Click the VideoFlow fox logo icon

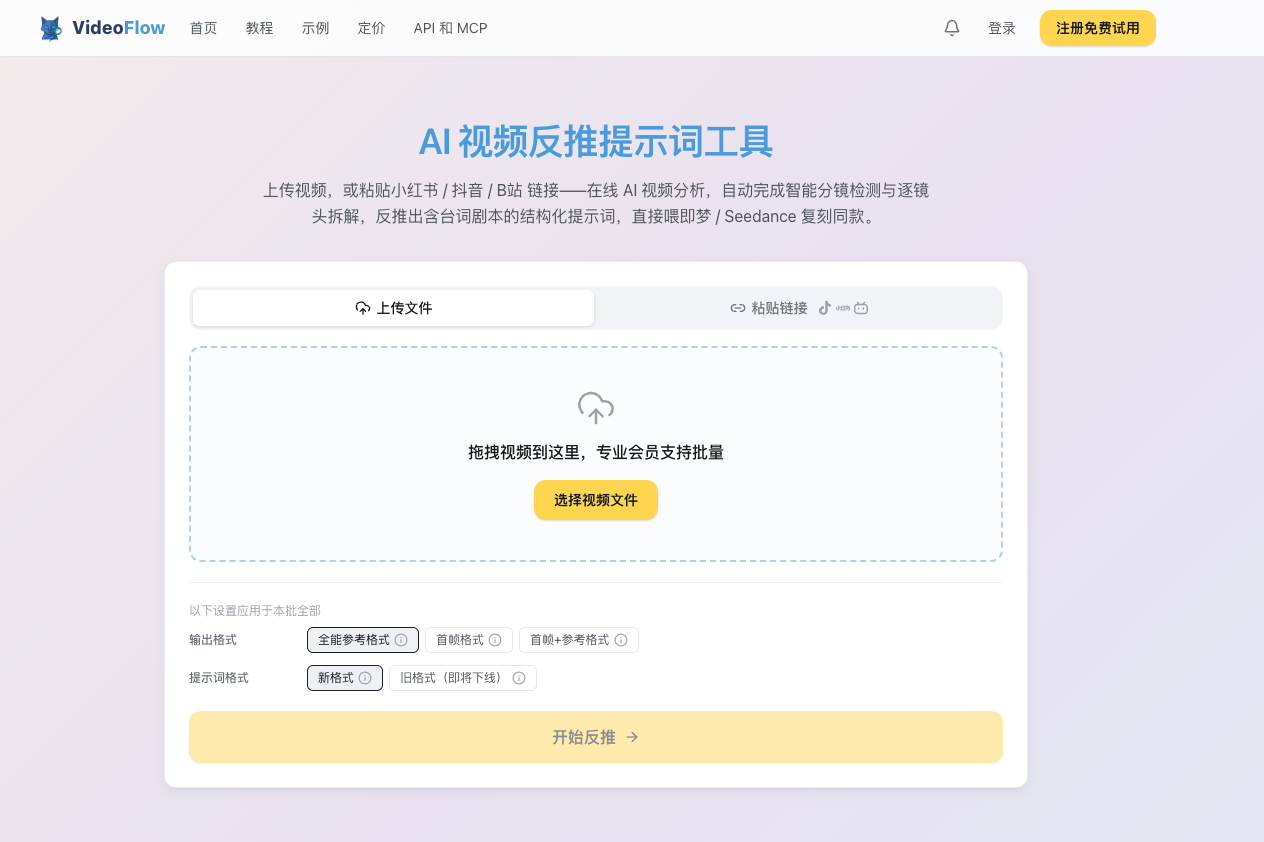(51, 28)
